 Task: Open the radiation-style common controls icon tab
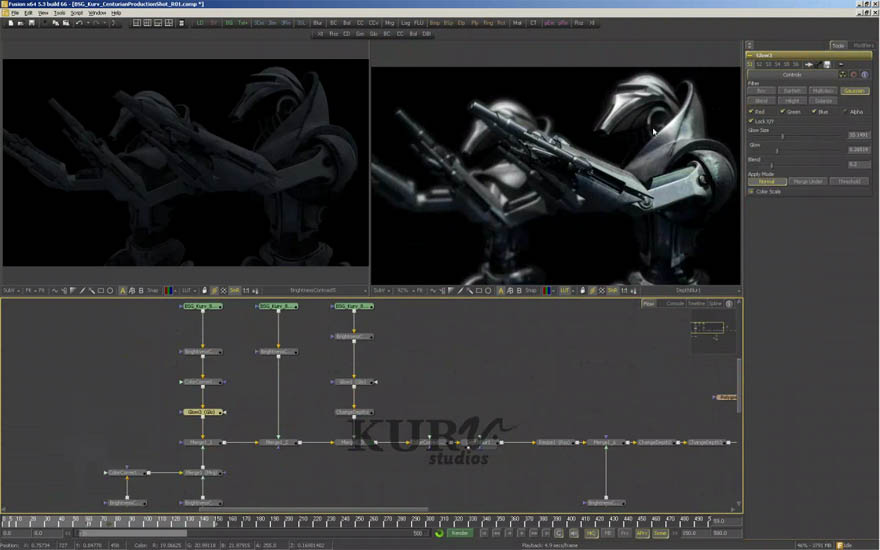(x=843, y=75)
